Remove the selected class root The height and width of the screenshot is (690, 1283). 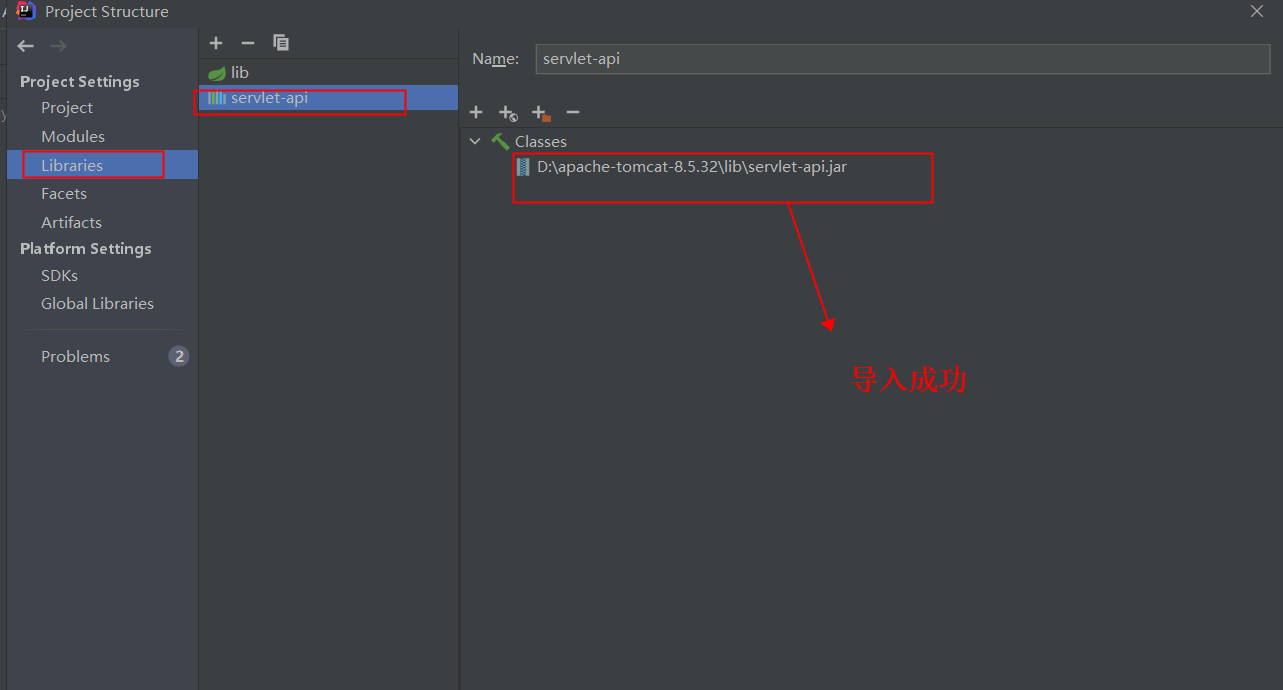[573, 112]
